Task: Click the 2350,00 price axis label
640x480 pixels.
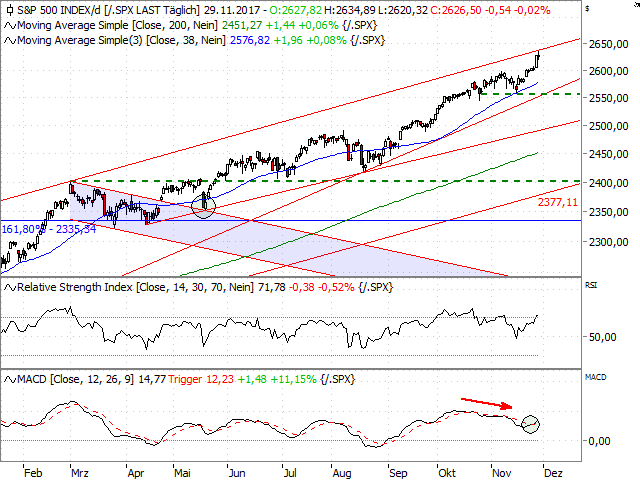Action: [x=608, y=212]
